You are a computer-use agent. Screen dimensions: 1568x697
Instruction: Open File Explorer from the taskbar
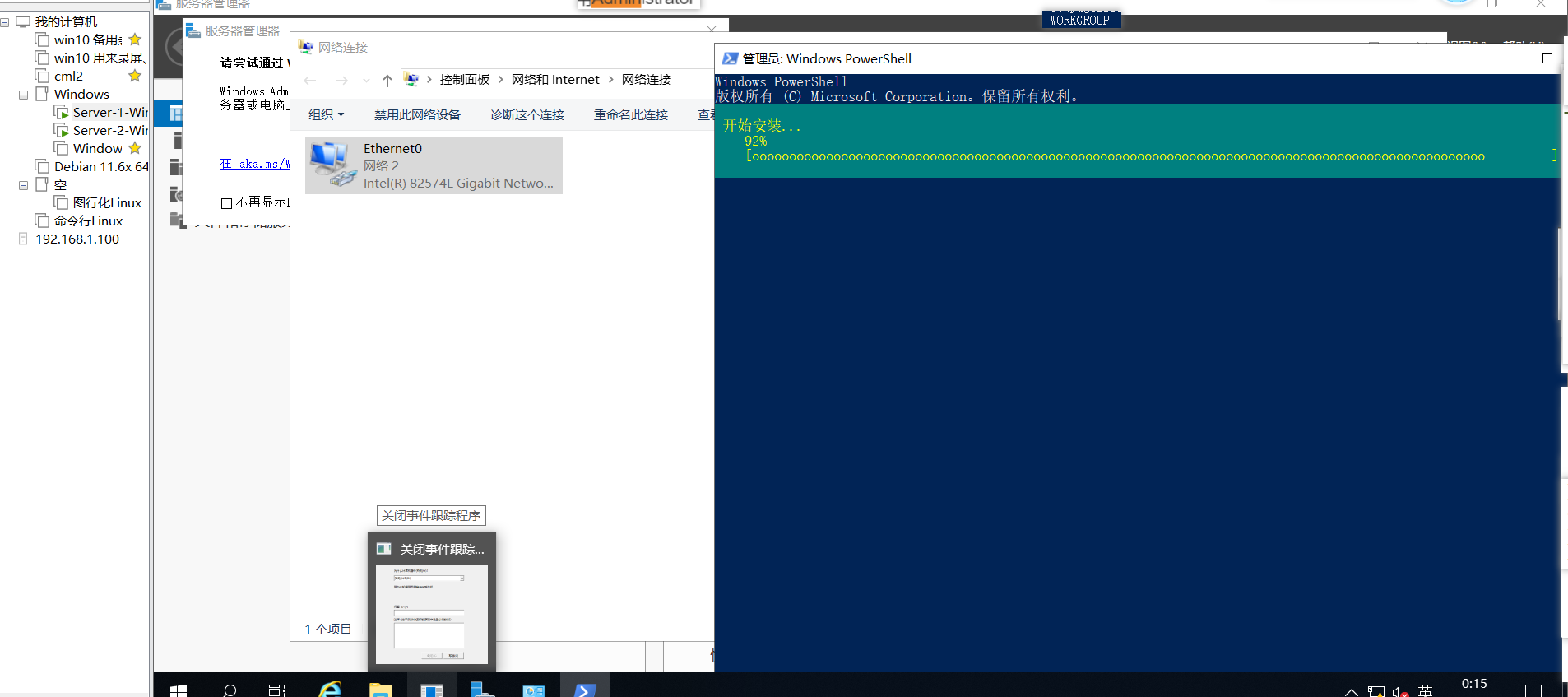point(380,690)
